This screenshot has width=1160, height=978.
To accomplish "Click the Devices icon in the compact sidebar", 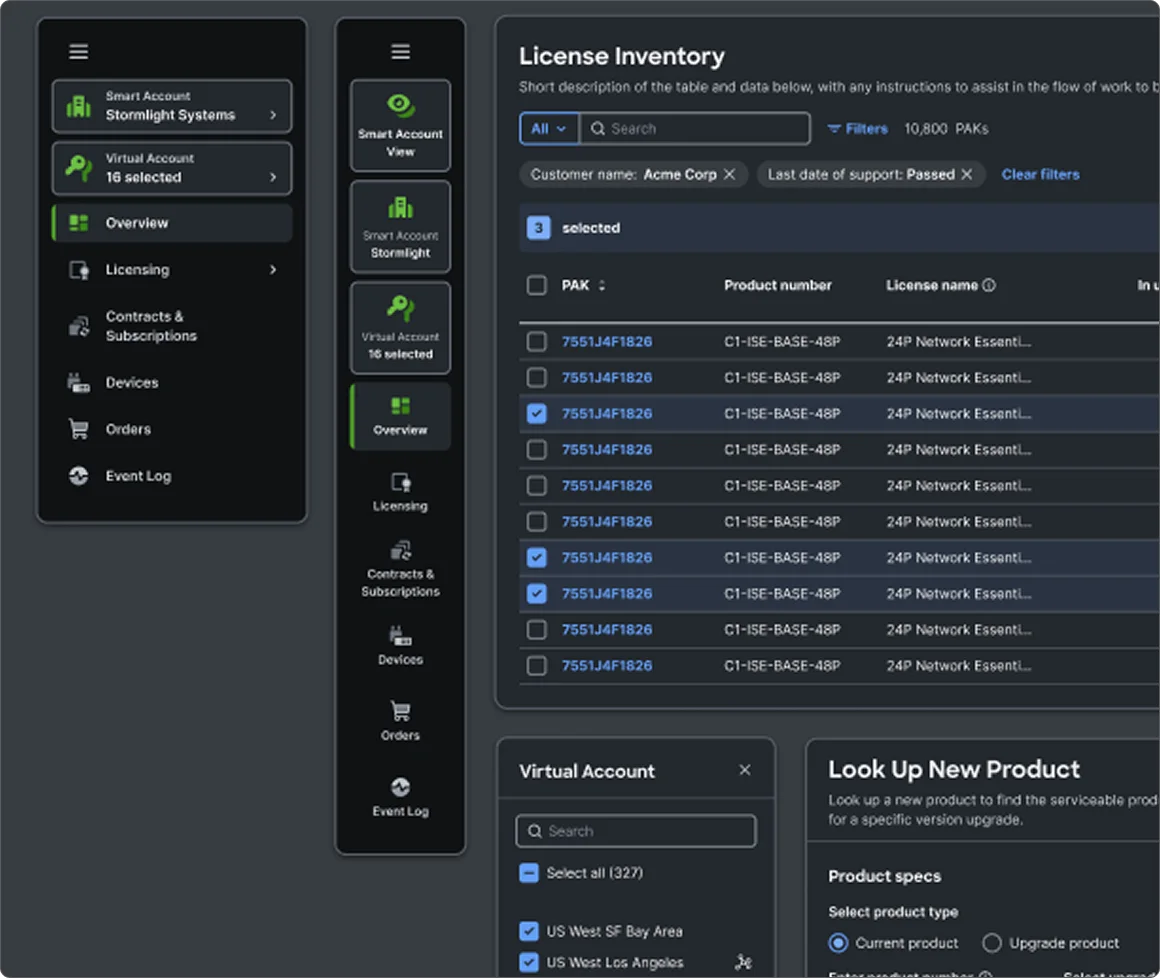I will 400,635.
